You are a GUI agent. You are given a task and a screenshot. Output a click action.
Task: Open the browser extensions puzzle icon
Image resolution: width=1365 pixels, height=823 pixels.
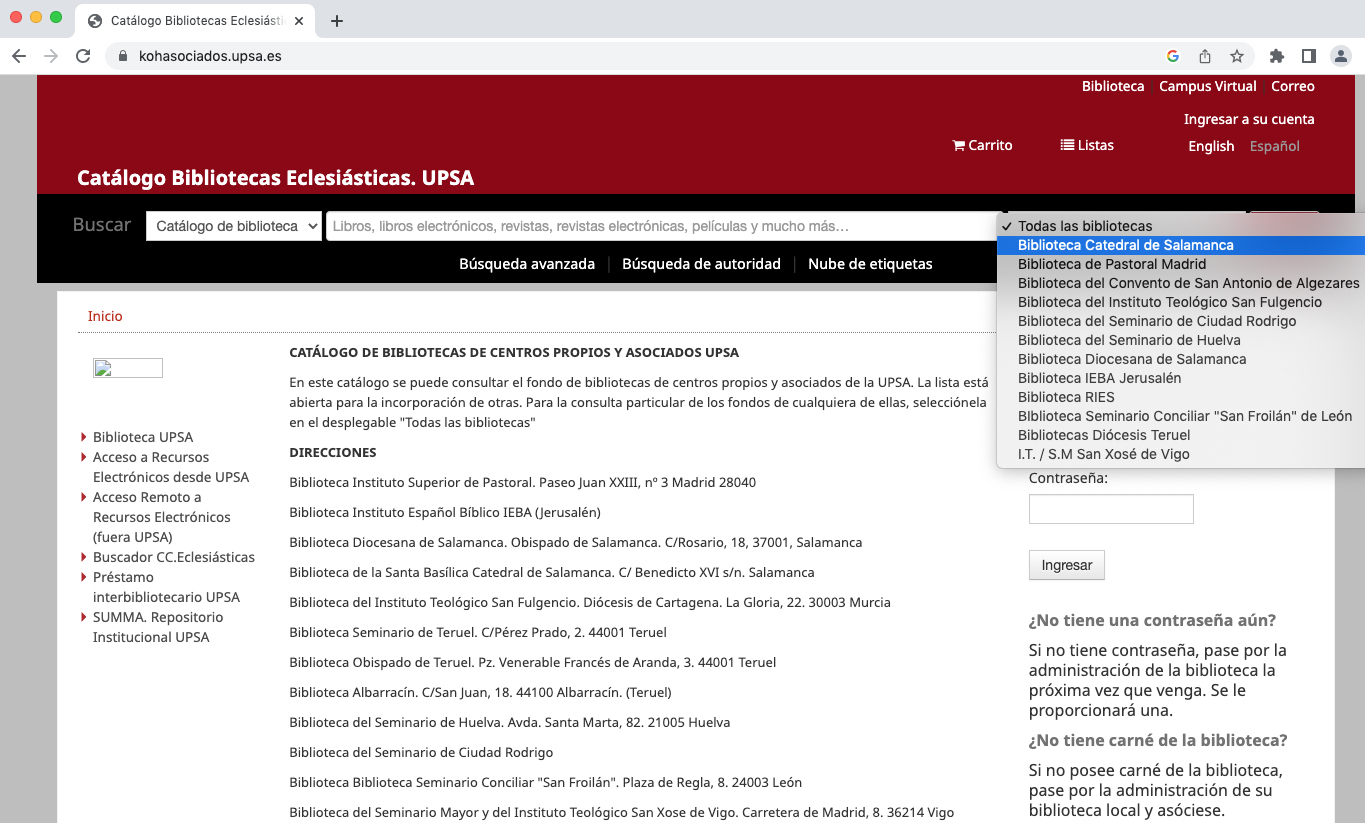(1277, 56)
